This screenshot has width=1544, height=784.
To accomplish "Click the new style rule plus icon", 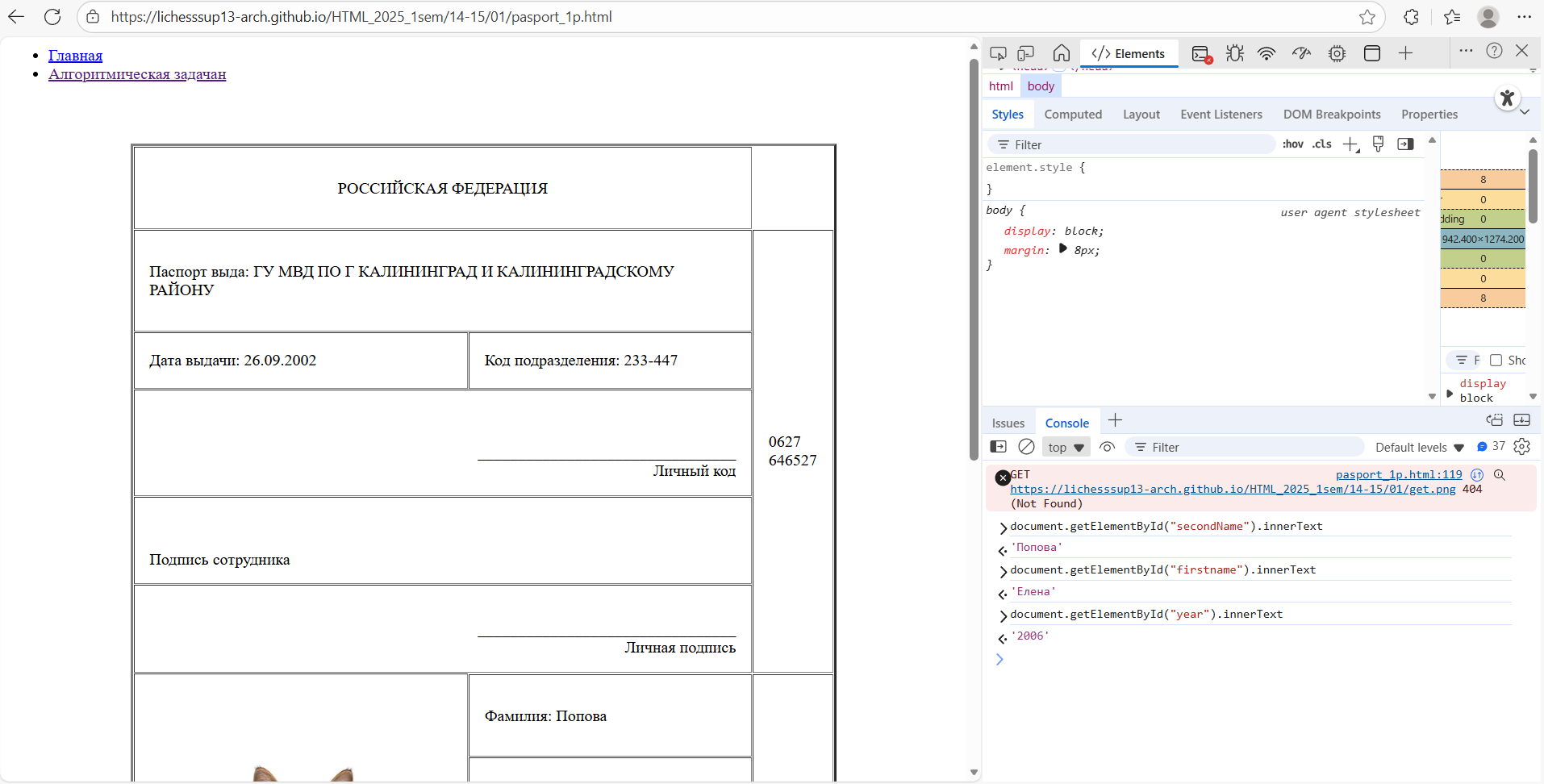I will tap(1350, 144).
